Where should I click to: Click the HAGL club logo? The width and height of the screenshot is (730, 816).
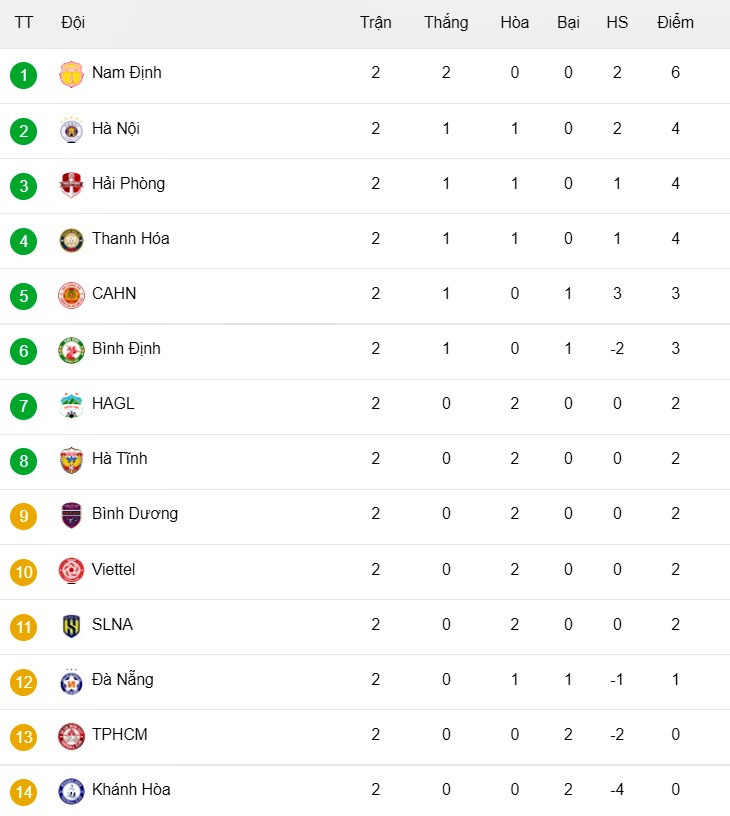(x=71, y=405)
